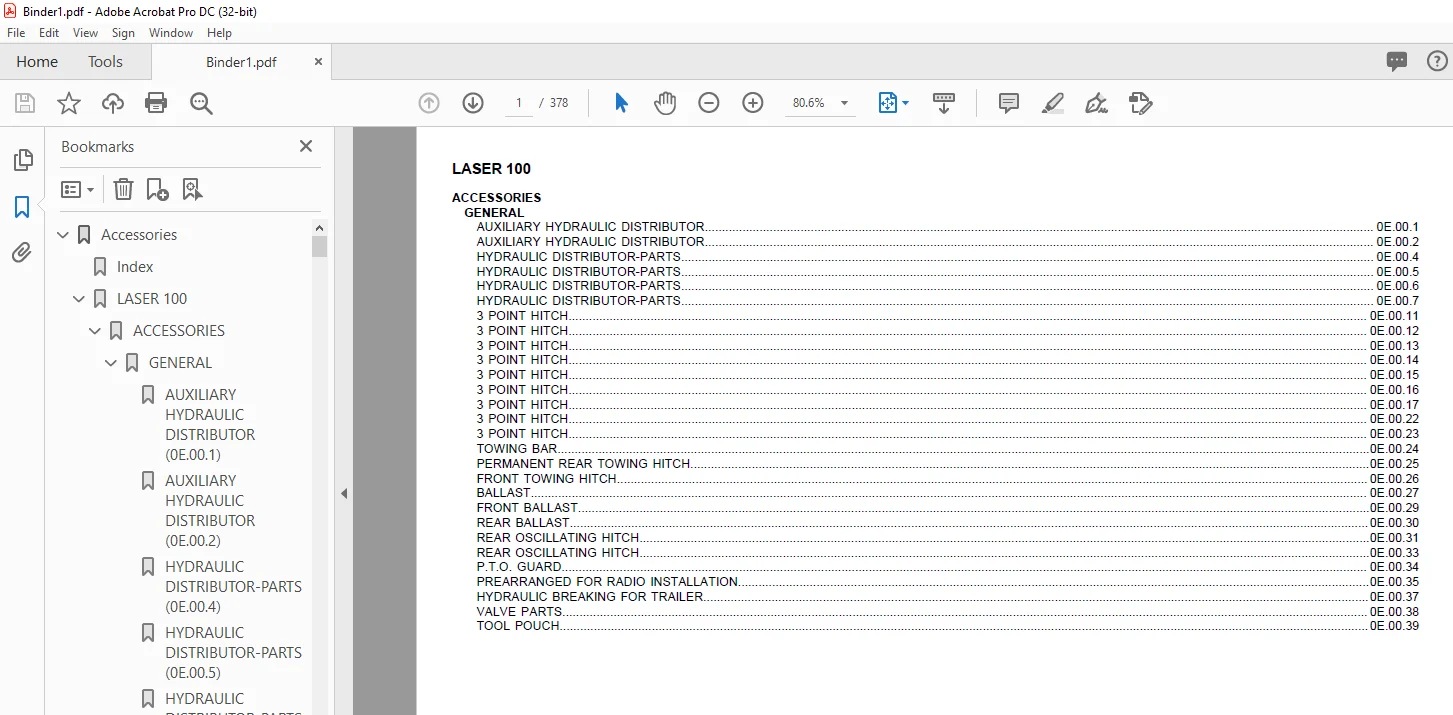The height and width of the screenshot is (715, 1453).
Task: Open the zoom level dropdown
Action: (844, 103)
